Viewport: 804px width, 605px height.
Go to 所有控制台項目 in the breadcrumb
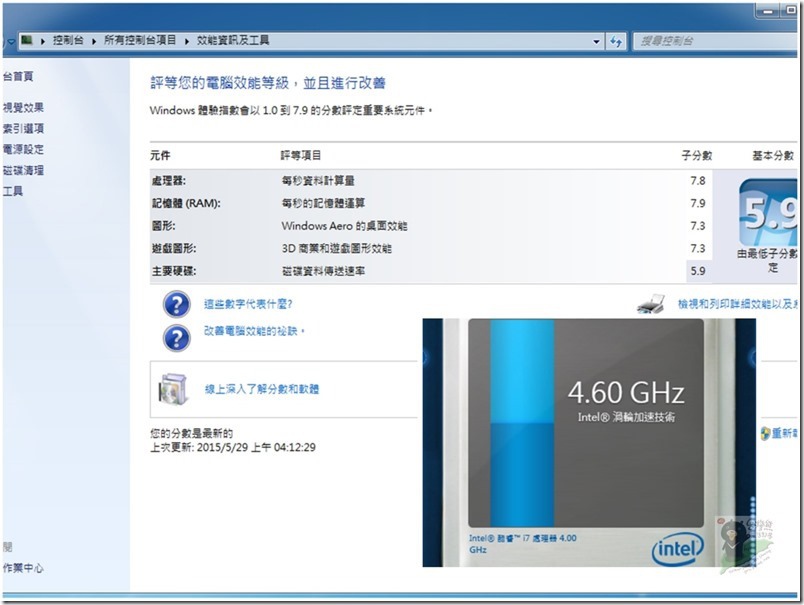point(140,40)
